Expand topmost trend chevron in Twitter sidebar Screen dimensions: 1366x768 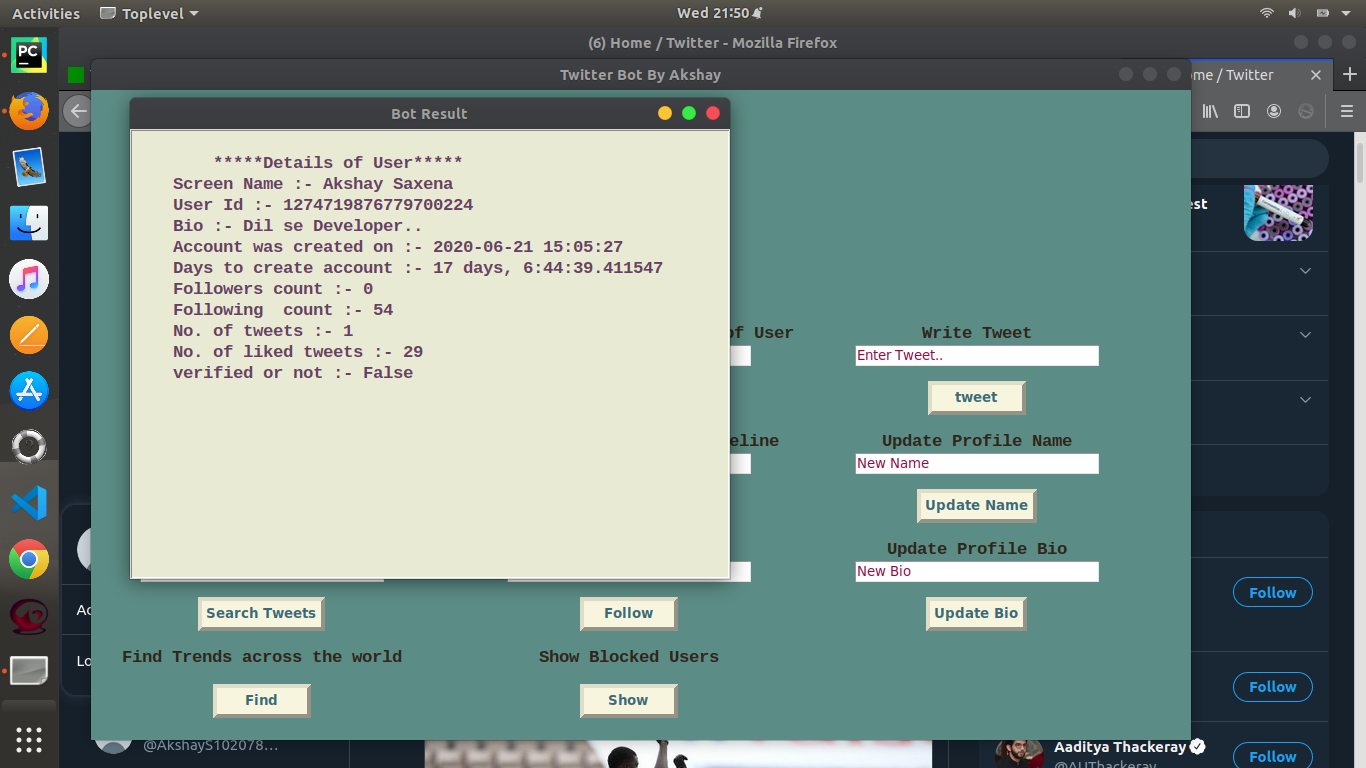(x=1305, y=270)
